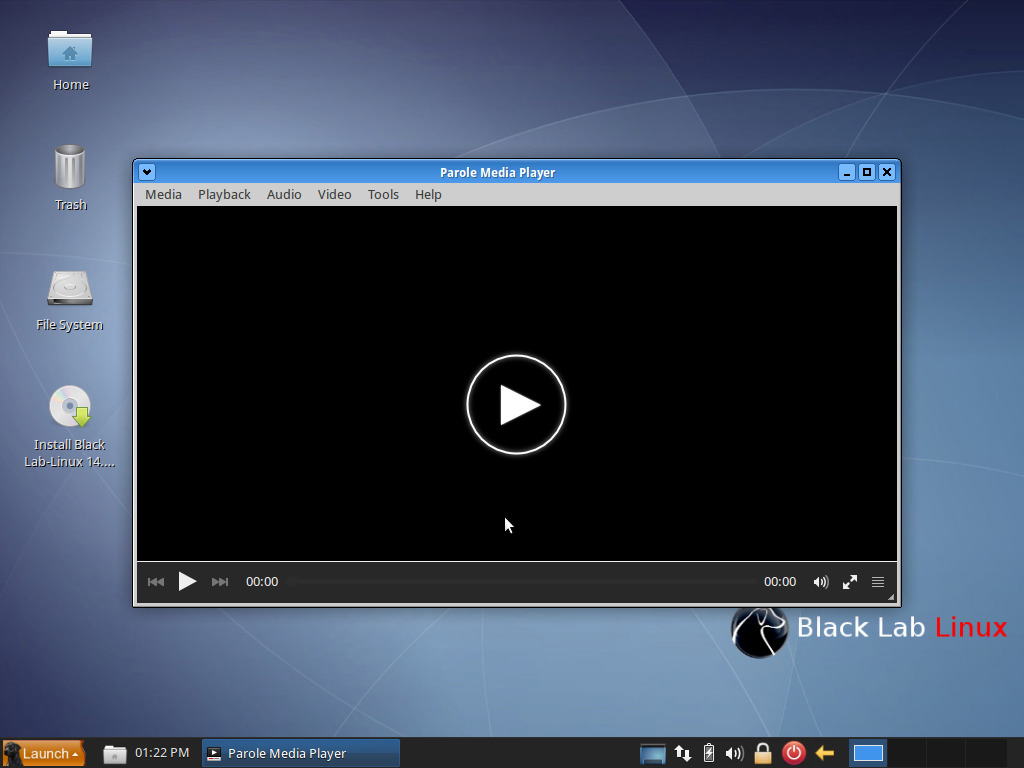This screenshot has width=1024, height=768.
Task: Open the Audio menu
Action: tap(284, 195)
